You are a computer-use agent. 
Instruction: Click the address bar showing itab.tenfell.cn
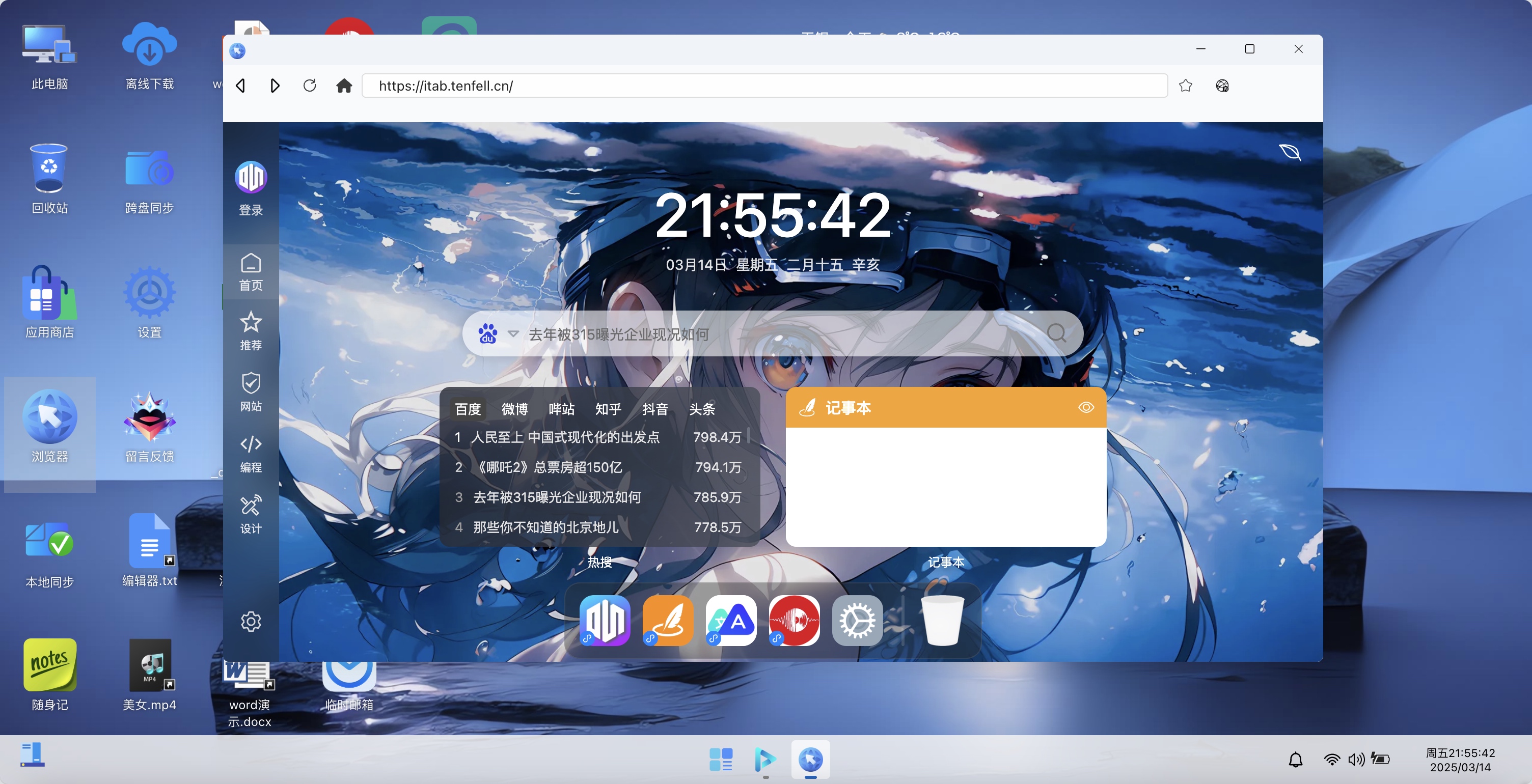764,86
